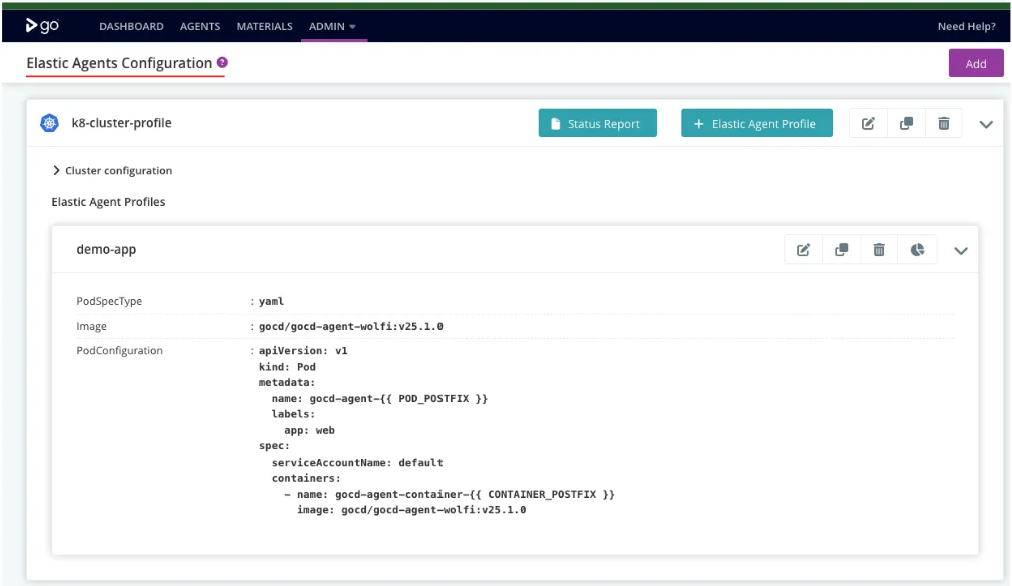
Task: Click the PodConfiguration label
Action: [x=119, y=350]
